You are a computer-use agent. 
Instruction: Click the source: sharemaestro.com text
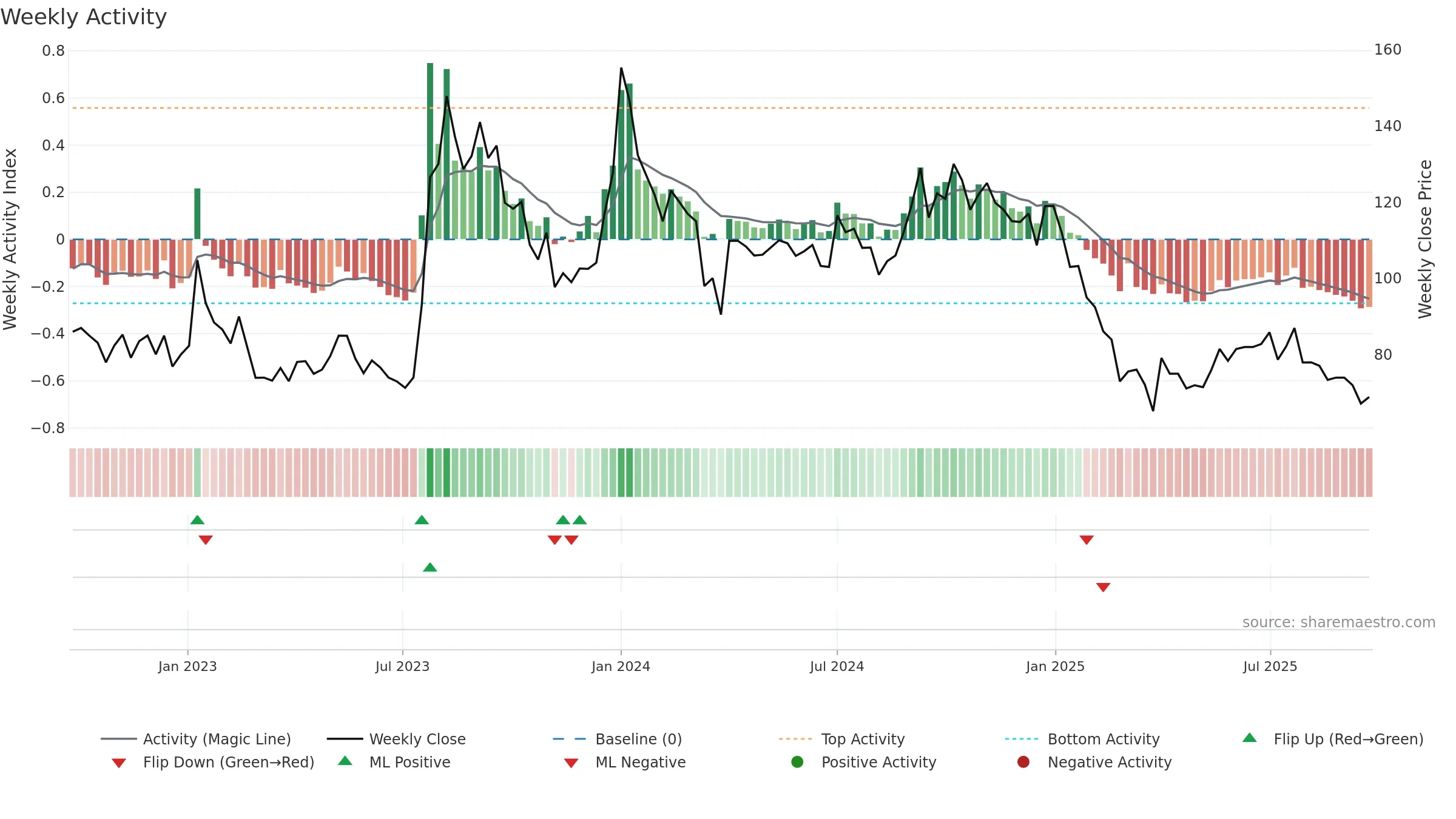1339,622
